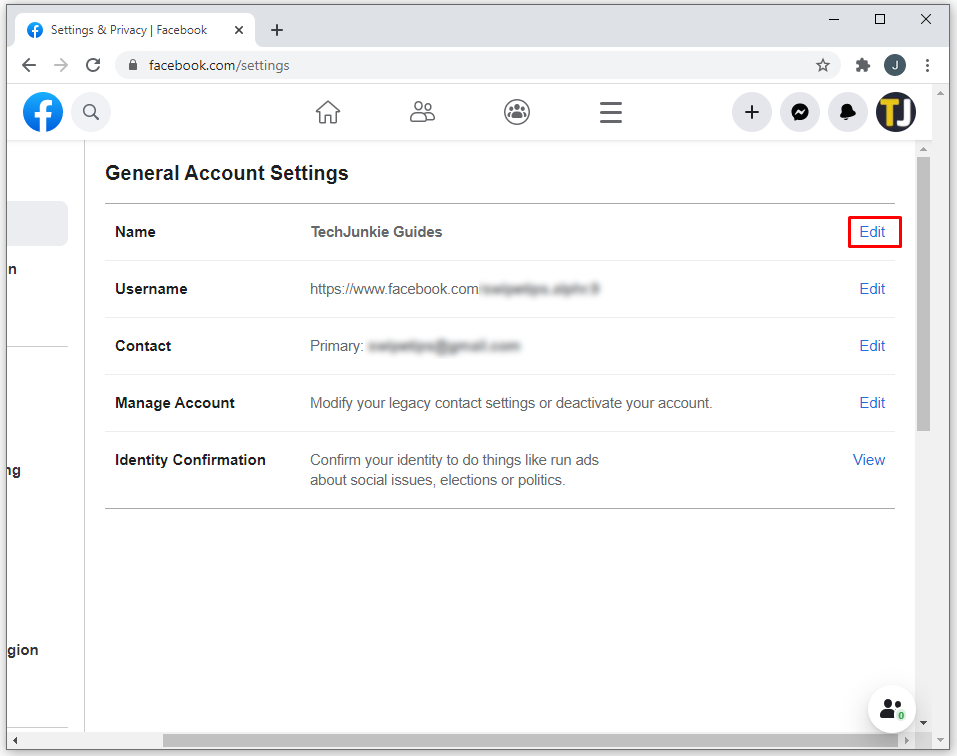This screenshot has width=957, height=756.
Task: Edit the Contact email setting
Action: [872, 346]
